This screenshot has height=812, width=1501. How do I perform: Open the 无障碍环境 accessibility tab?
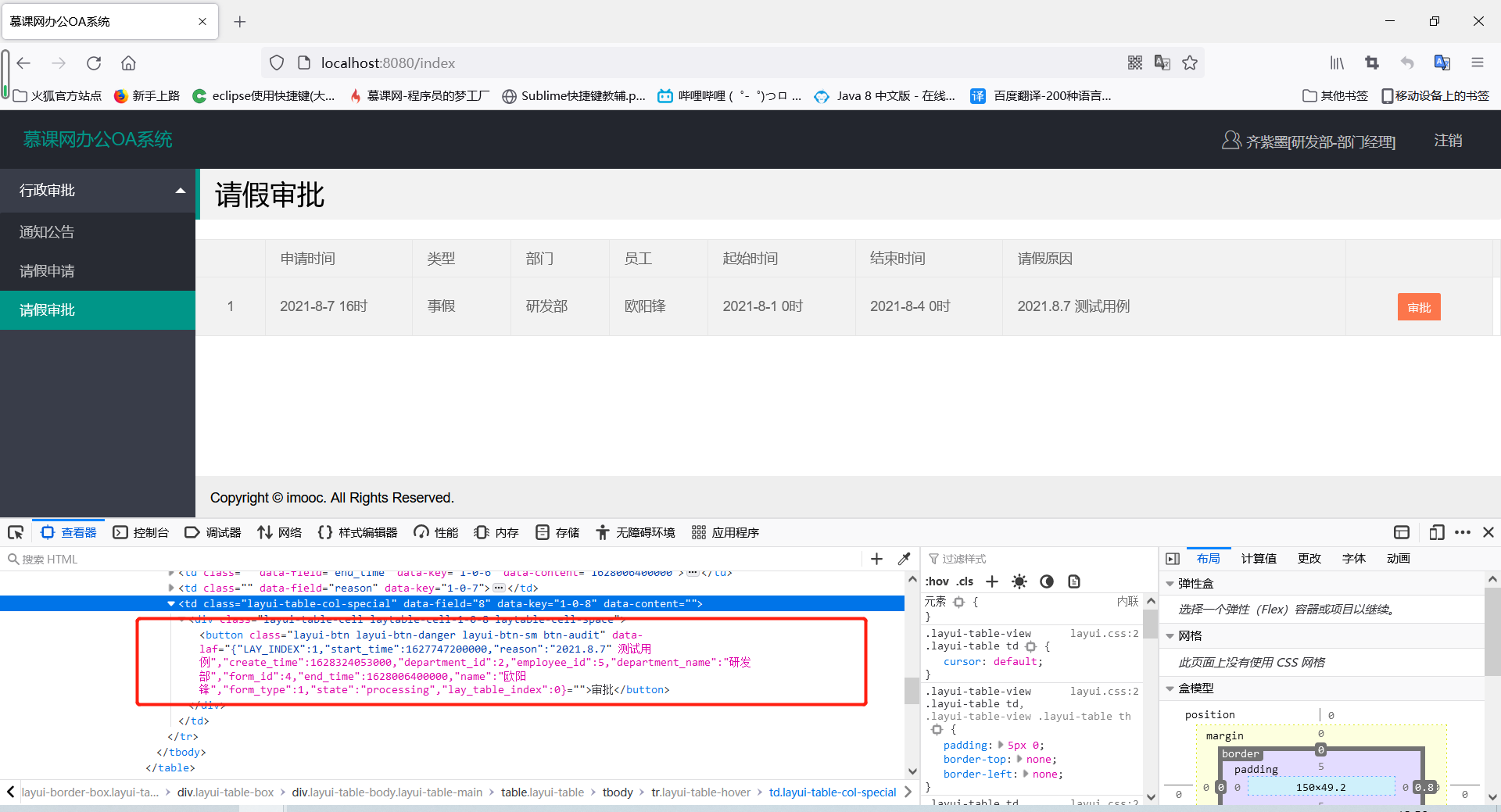[635, 532]
